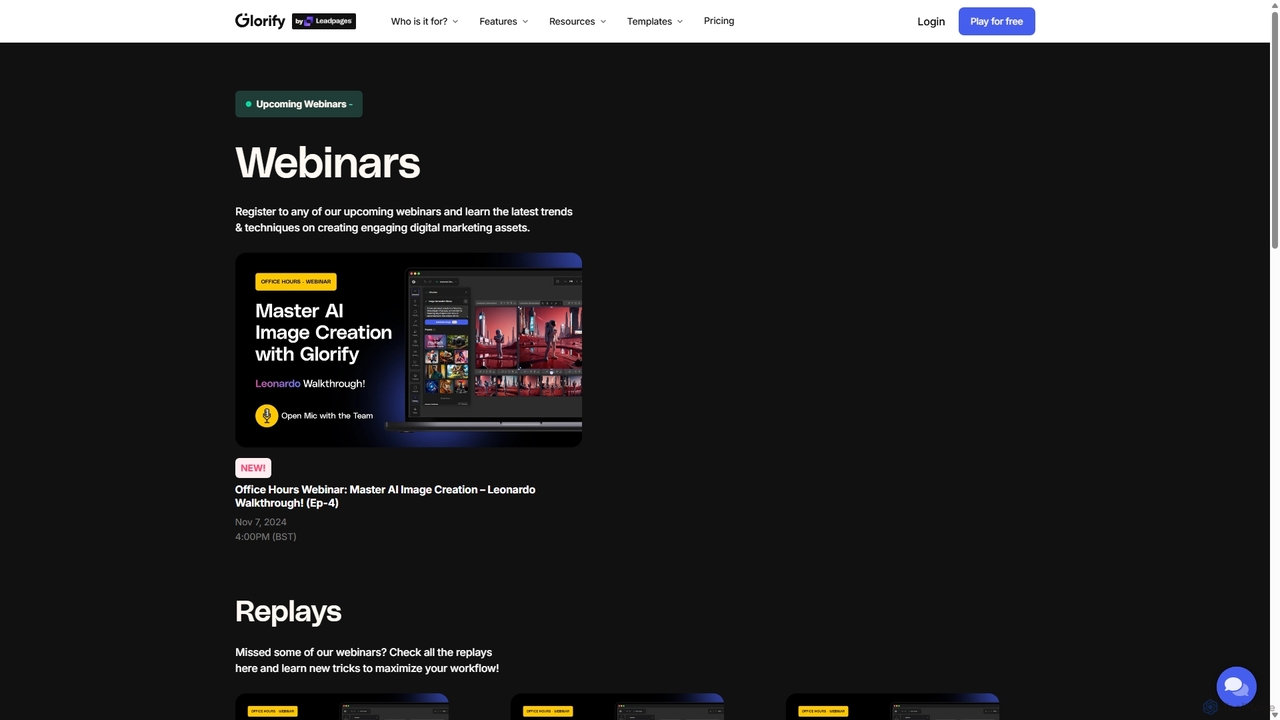Click the 'Play for free' button

(997, 21)
